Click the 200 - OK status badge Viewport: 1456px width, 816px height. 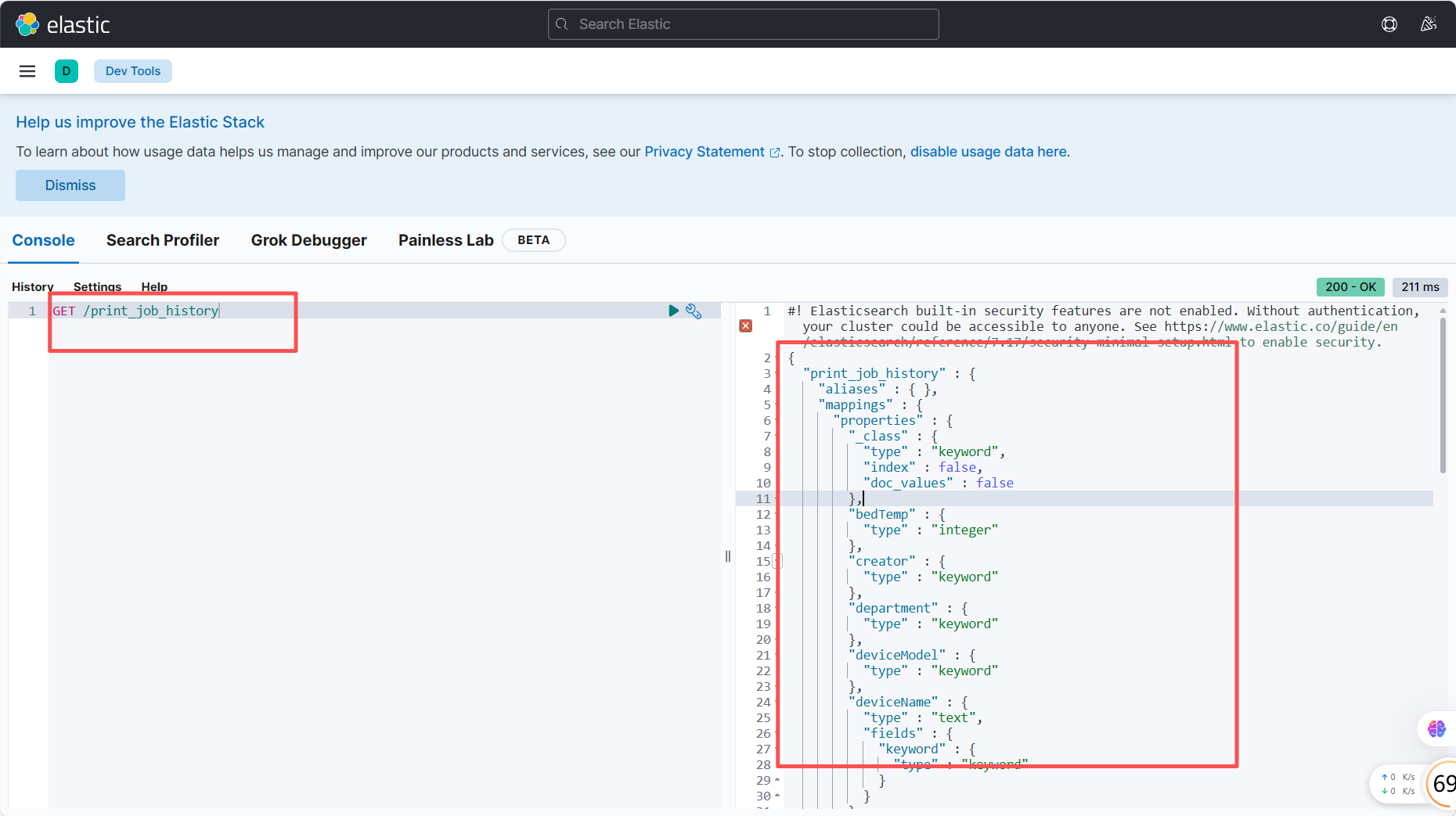pyautogui.click(x=1350, y=287)
